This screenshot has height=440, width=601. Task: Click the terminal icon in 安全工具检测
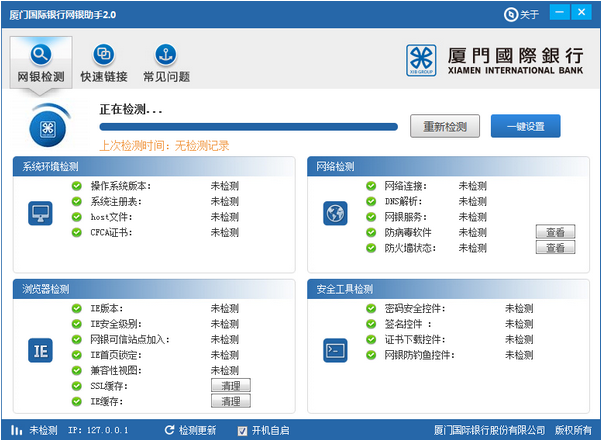pyautogui.click(x=335, y=350)
